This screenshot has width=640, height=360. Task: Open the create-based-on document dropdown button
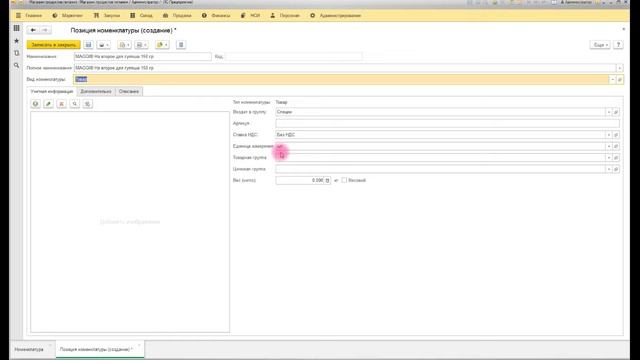coord(124,44)
